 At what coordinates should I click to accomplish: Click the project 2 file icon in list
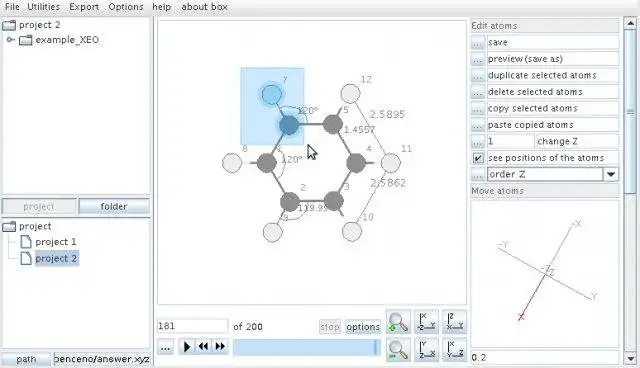(x=26, y=258)
